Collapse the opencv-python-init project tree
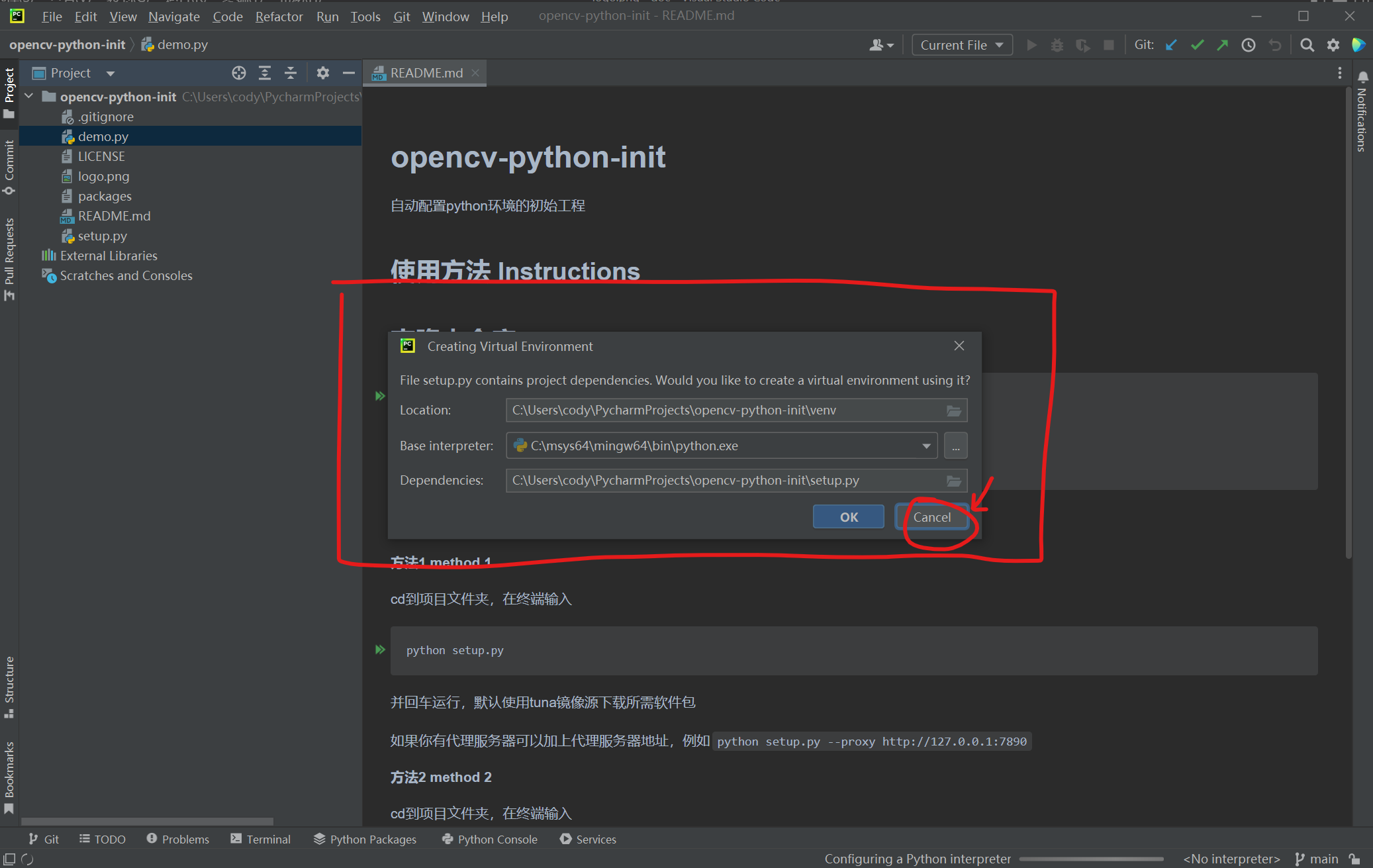This screenshot has width=1373, height=868. 29,97
